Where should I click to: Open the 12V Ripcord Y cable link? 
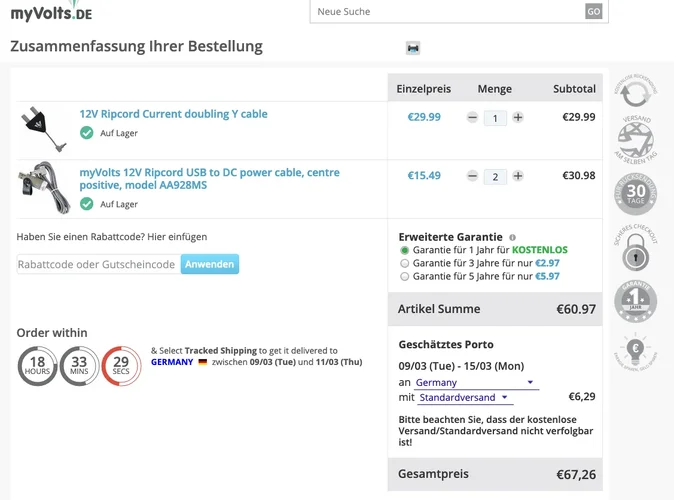173,114
